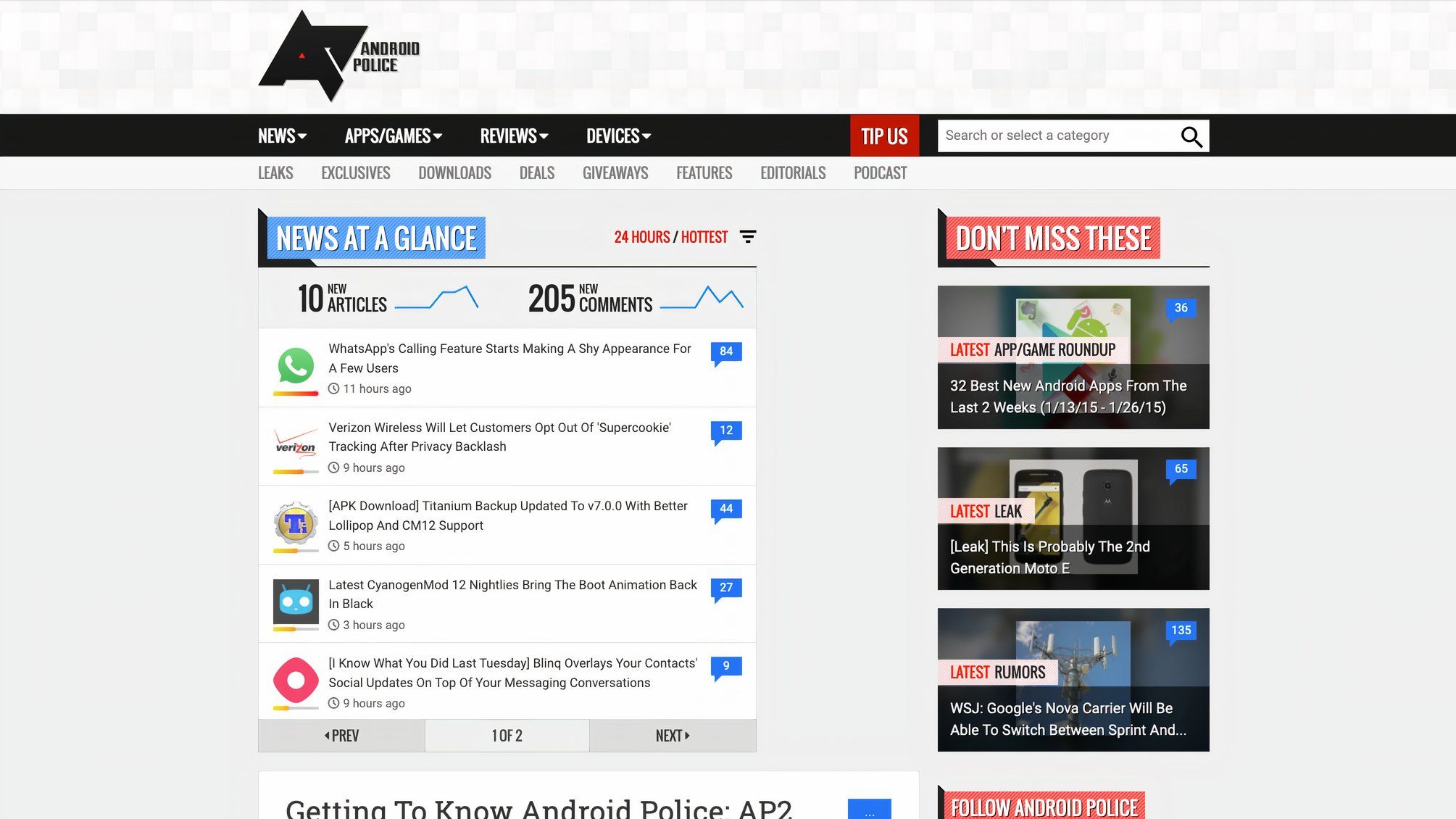This screenshot has height=819, width=1456.
Task: Switch news filter to 24 Hours
Action: [x=642, y=236]
